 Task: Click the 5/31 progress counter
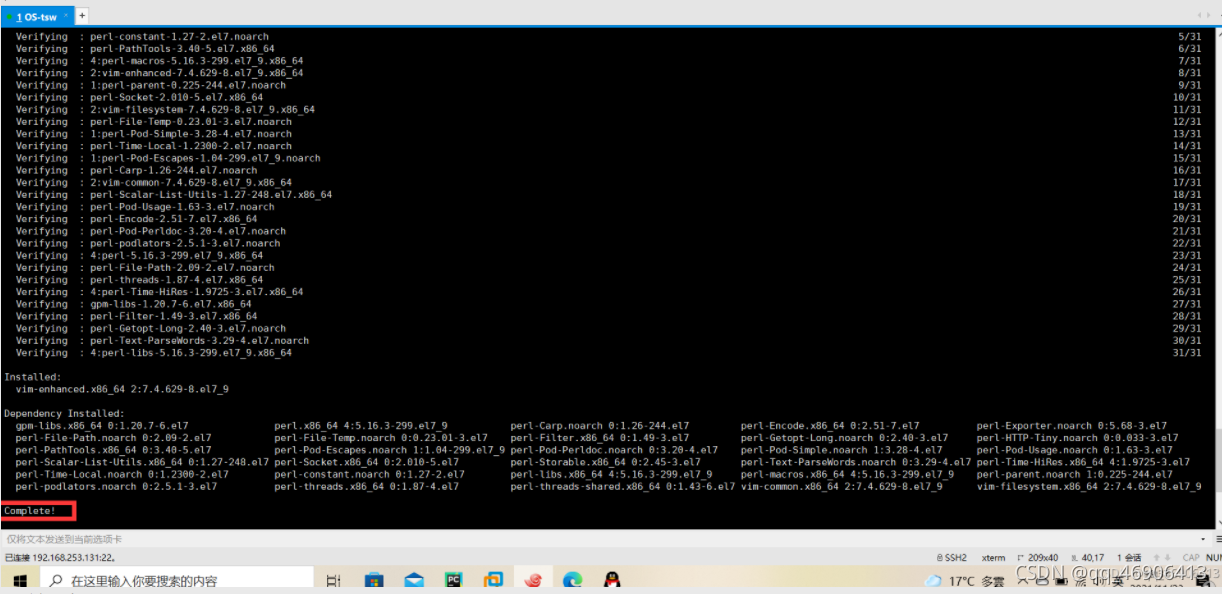[1190, 37]
